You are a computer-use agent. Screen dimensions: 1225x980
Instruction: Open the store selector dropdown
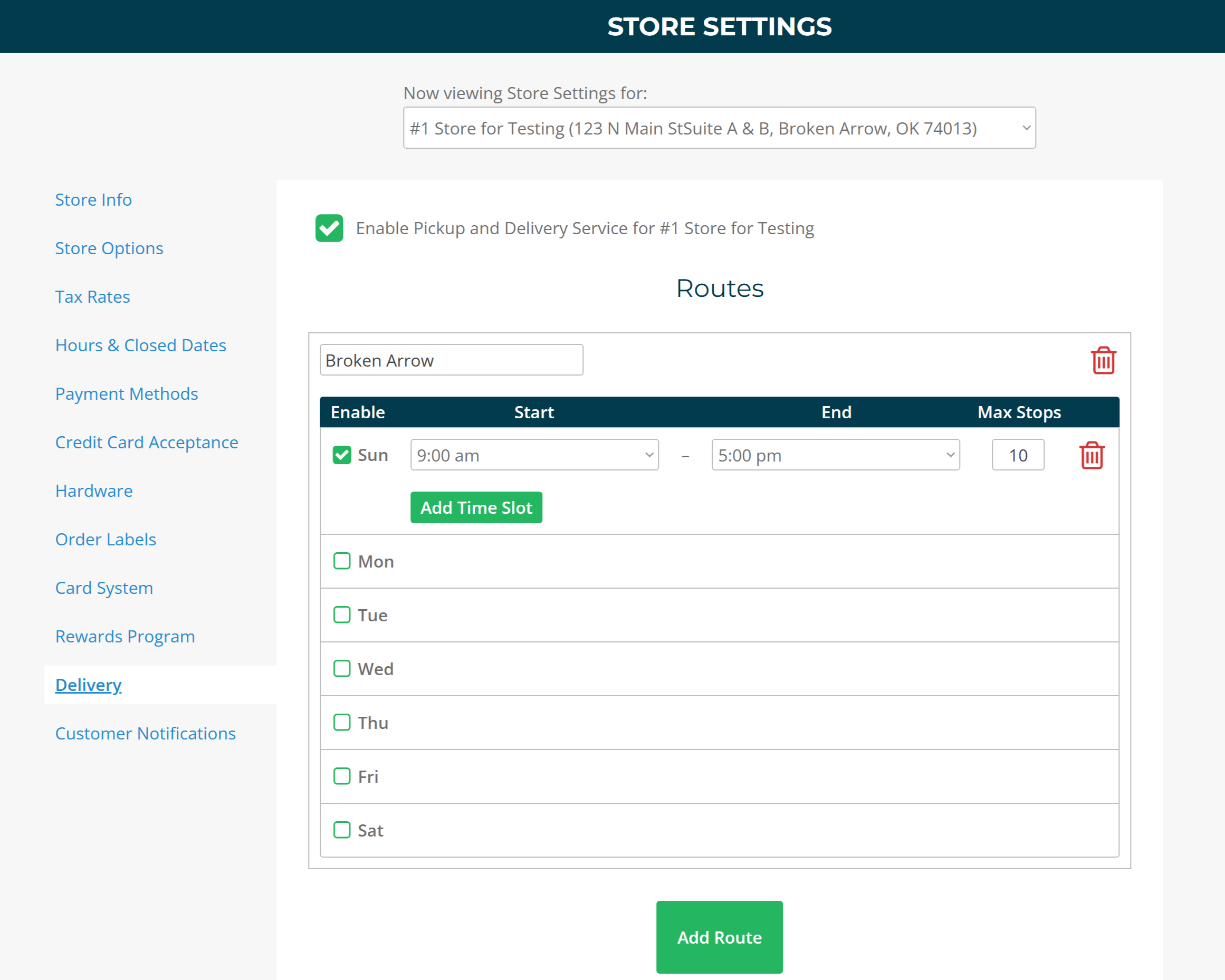(x=719, y=128)
